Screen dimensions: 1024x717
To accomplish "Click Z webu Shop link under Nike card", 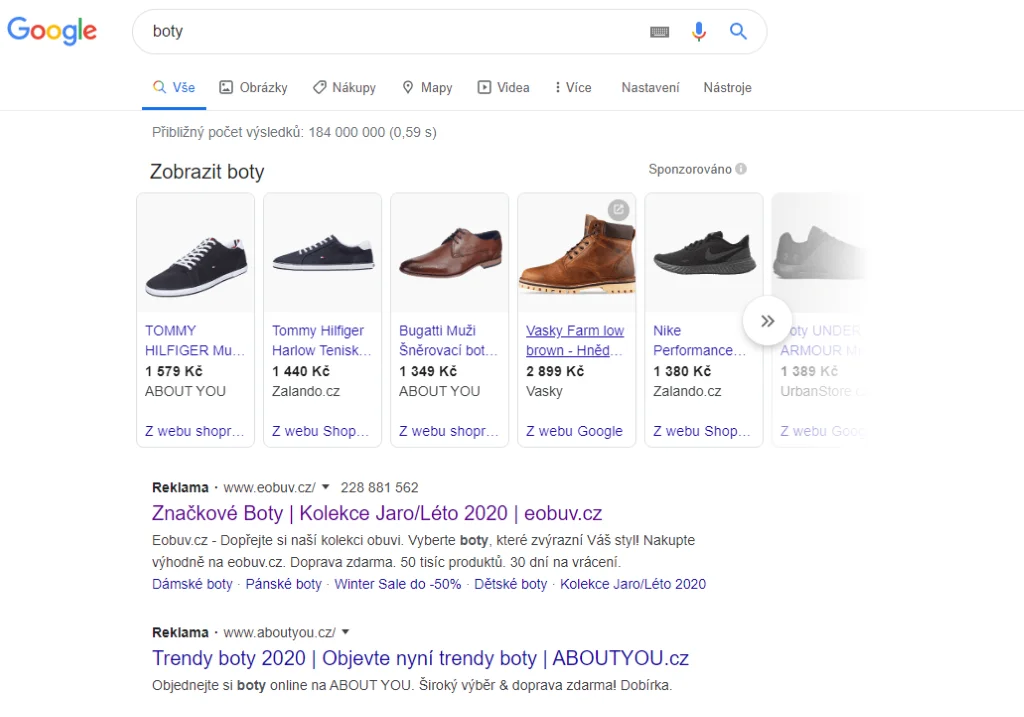I will [x=701, y=431].
